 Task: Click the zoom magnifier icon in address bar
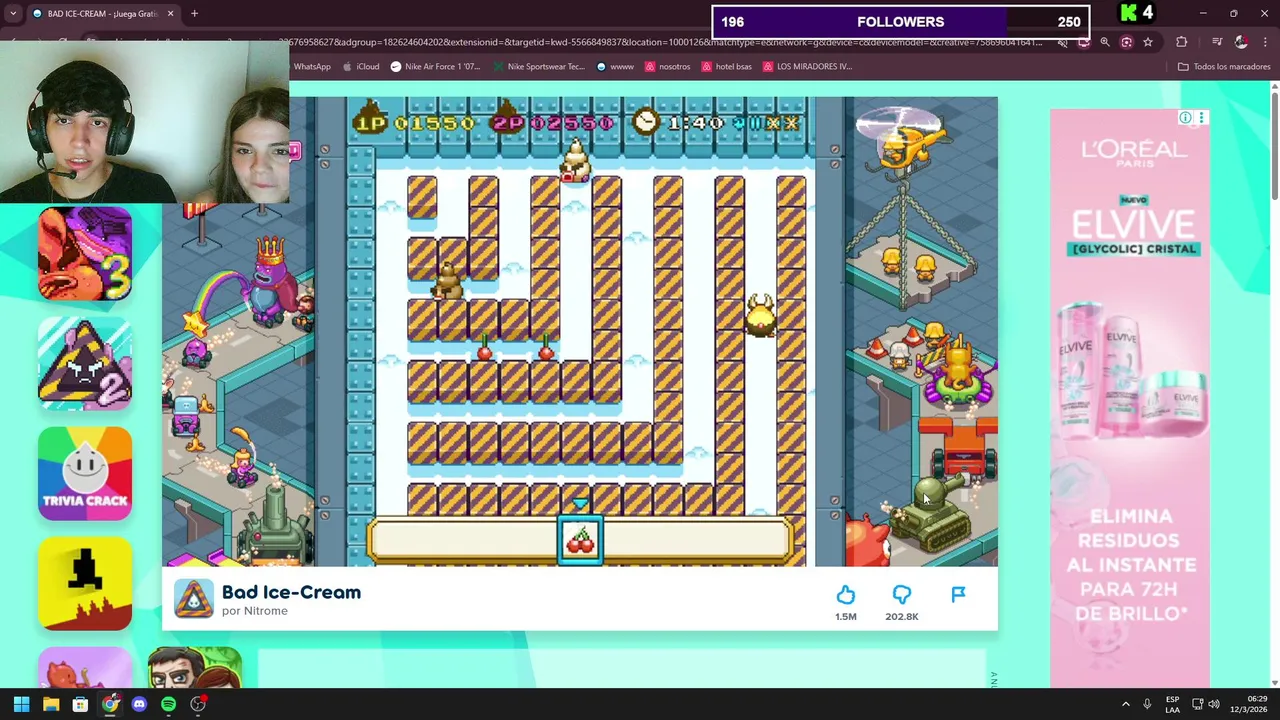click(1105, 42)
